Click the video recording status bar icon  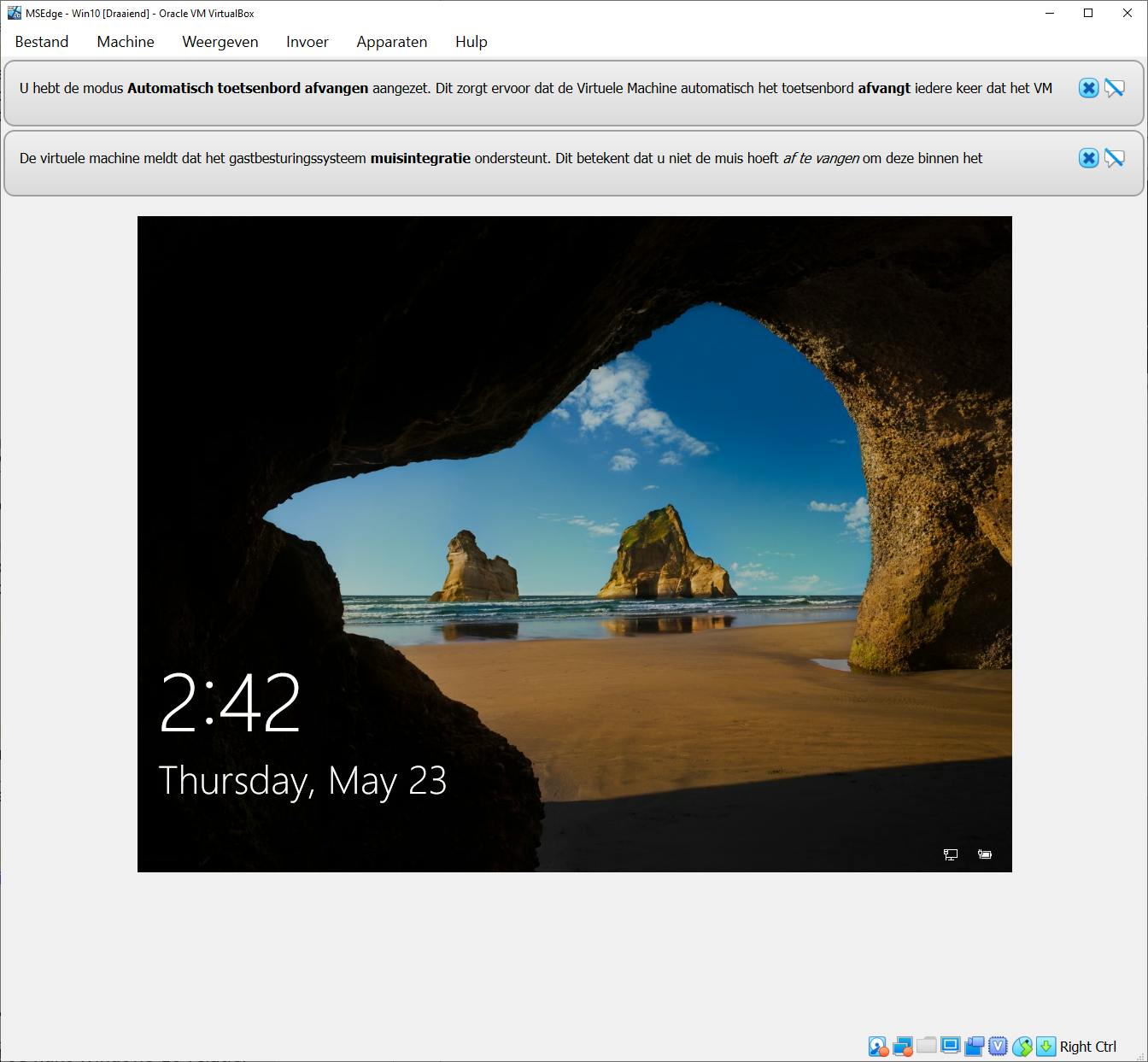(x=975, y=1046)
